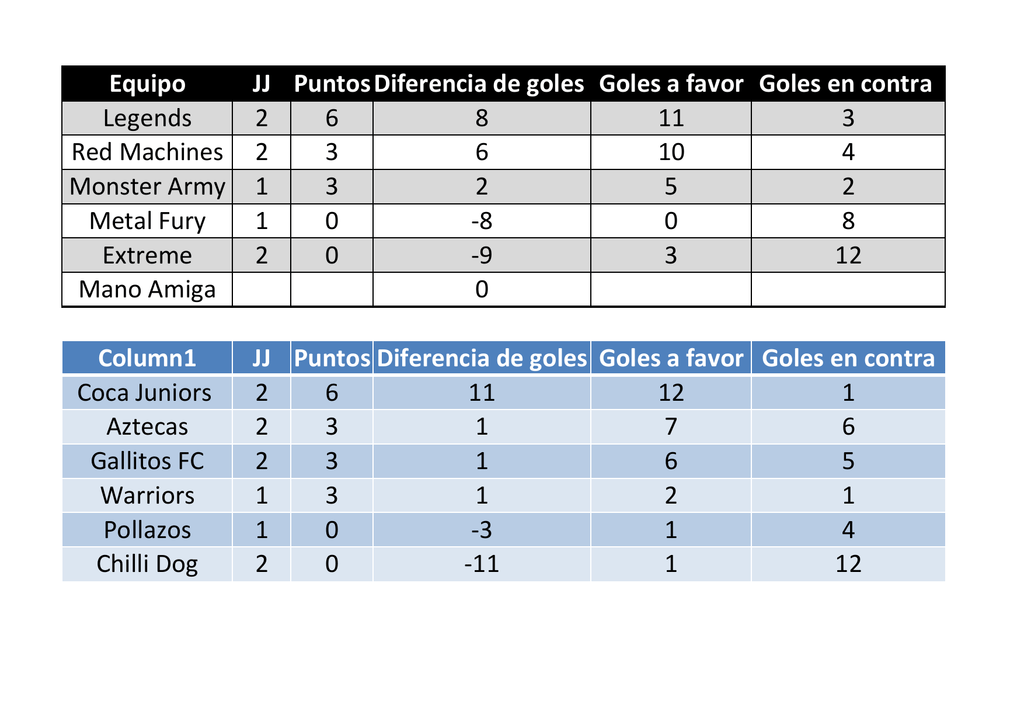This screenshot has width=1024, height=725.
Task: Click Goles en contra in black header row
Action: coord(846,84)
